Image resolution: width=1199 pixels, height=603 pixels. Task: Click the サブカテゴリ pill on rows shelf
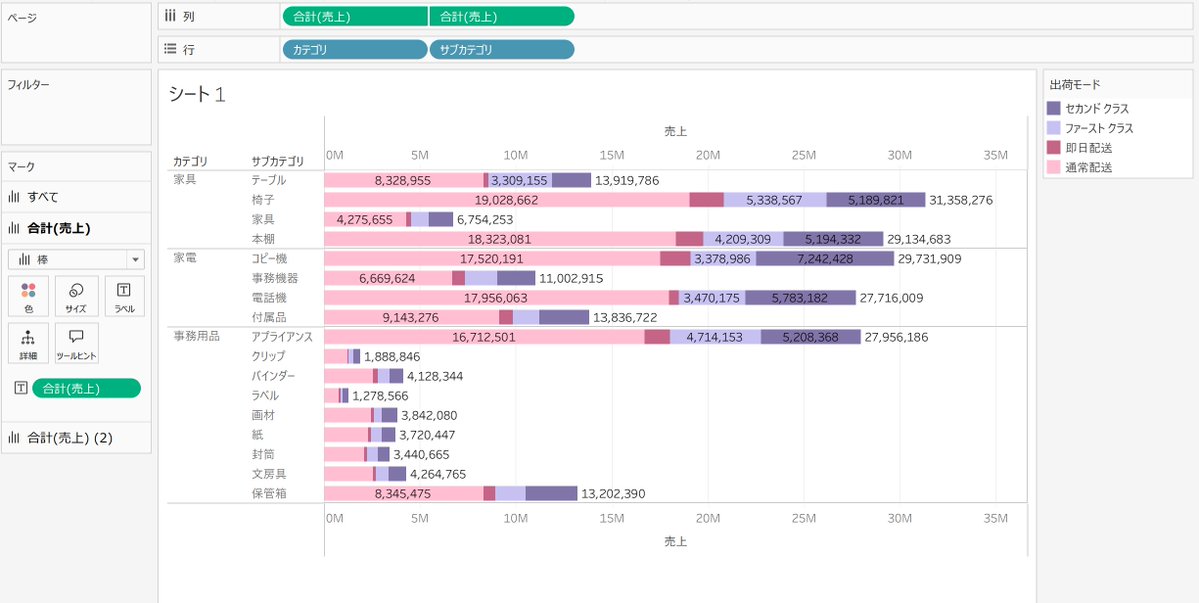pos(502,50)
